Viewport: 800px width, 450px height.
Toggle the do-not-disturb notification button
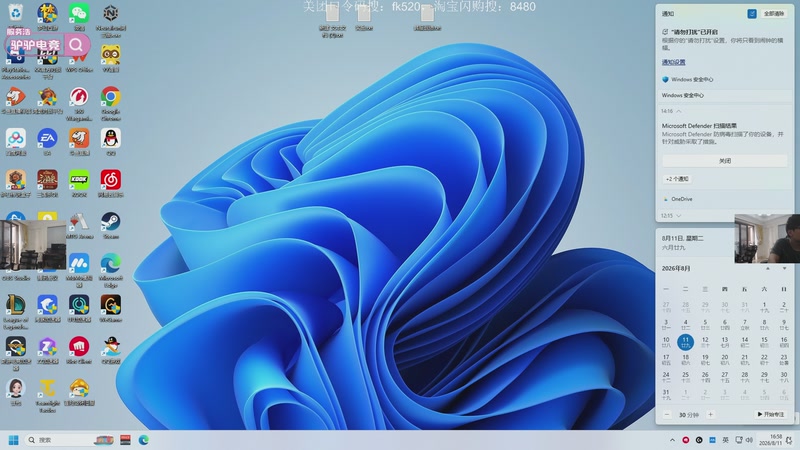pos(752,14)
